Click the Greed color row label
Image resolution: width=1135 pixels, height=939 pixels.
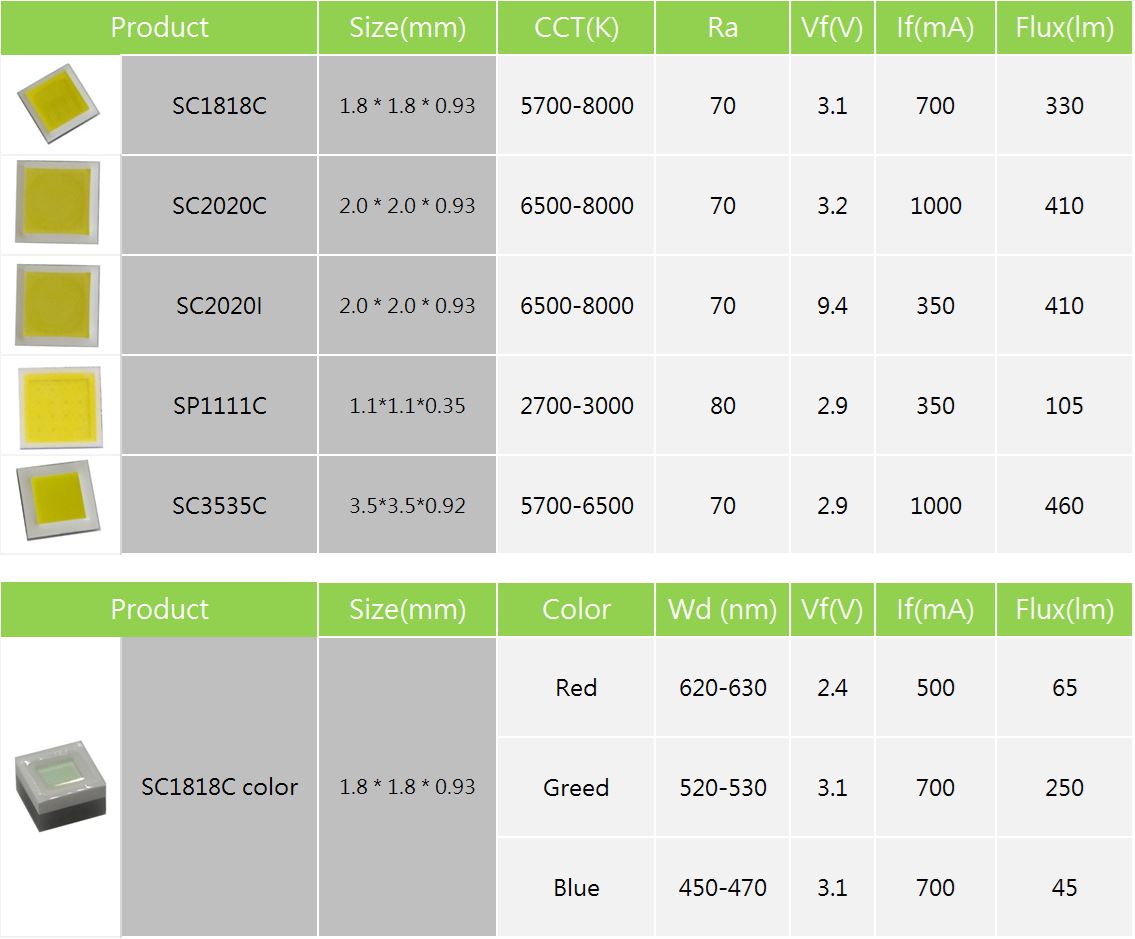pos(576,788)
